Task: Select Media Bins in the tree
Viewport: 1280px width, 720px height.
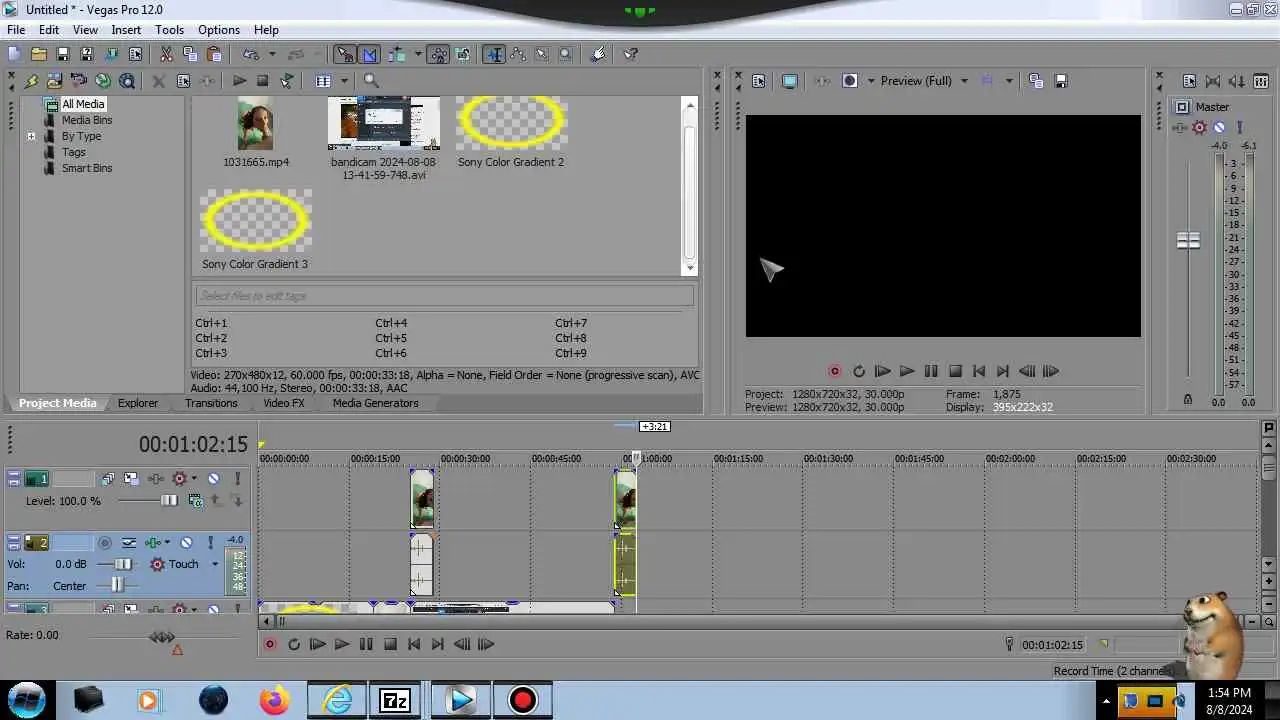Action: (x=87, y=120)
